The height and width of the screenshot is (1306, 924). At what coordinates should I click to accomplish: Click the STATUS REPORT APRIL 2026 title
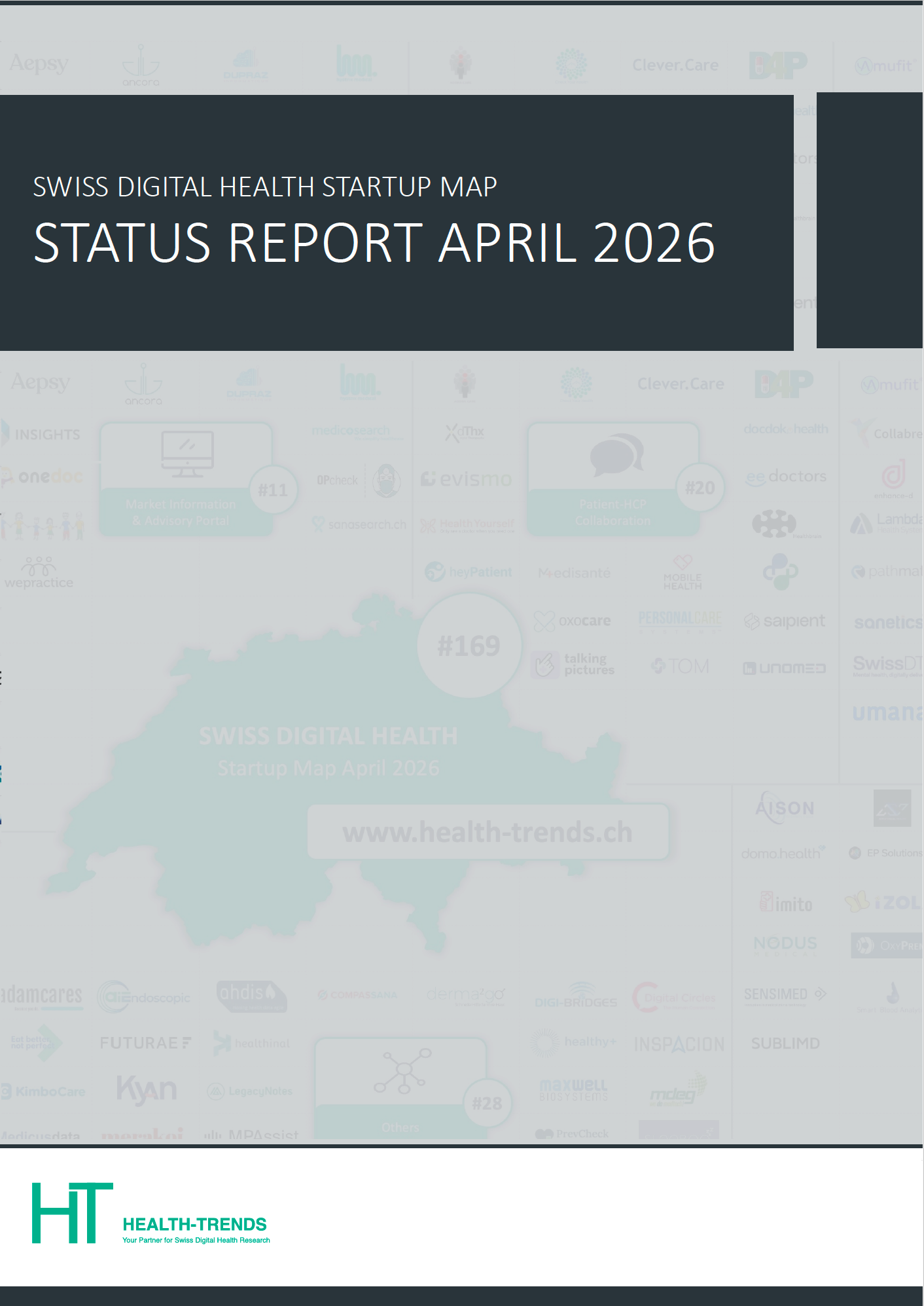374,243
